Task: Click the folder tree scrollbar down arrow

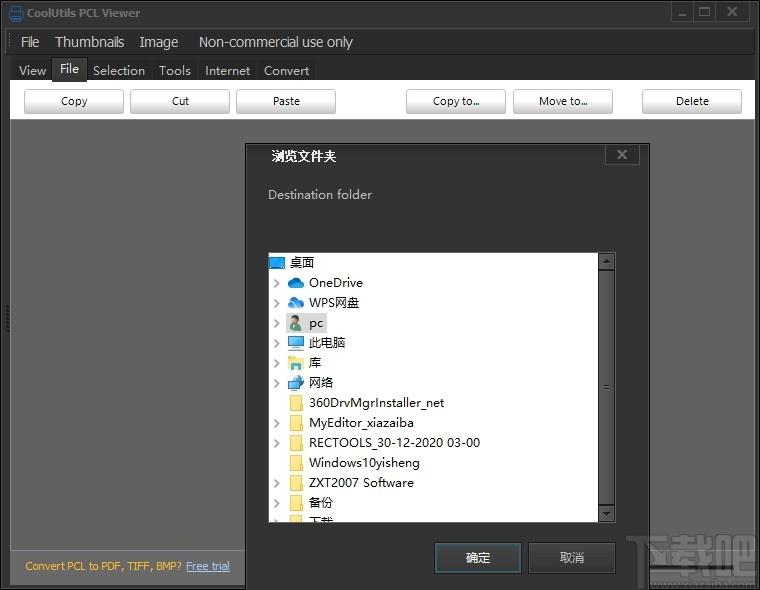Action: tap(606, 513)
